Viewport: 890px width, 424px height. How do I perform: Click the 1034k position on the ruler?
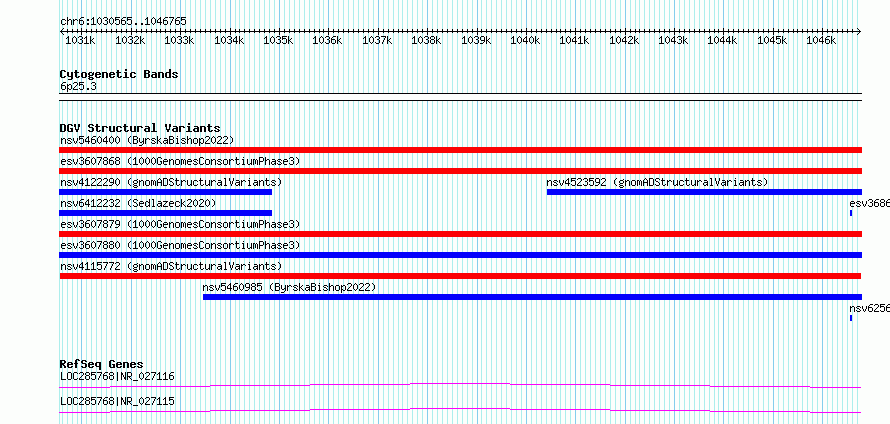[x=229, y=40]
